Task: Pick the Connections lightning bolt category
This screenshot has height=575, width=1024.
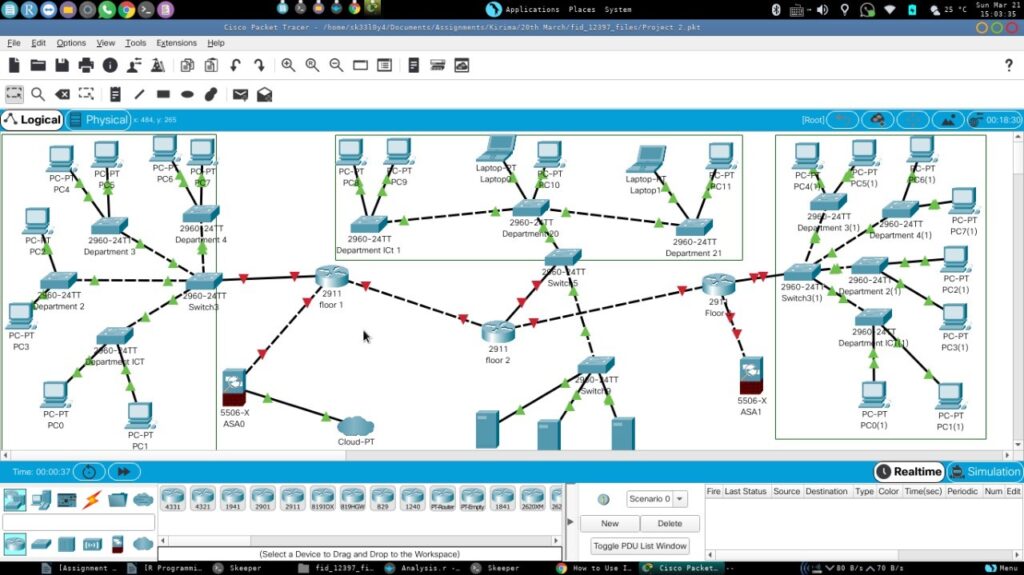Action: point(92,499)
